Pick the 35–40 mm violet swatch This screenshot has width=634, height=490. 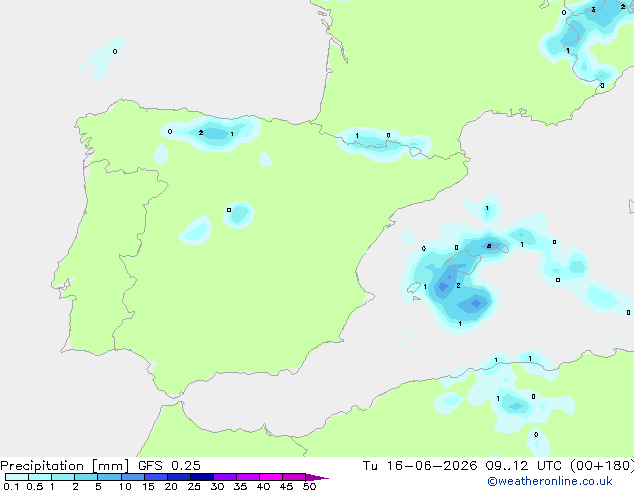pyautogui.click(x=247, y=477)
